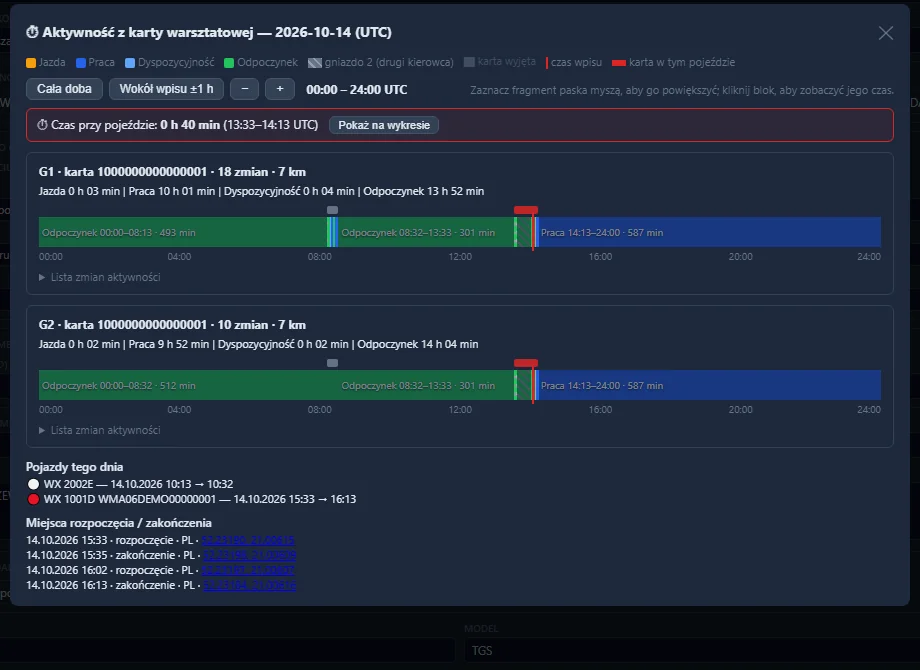Click the red card marker above G1 timeline

pos(526,210)
